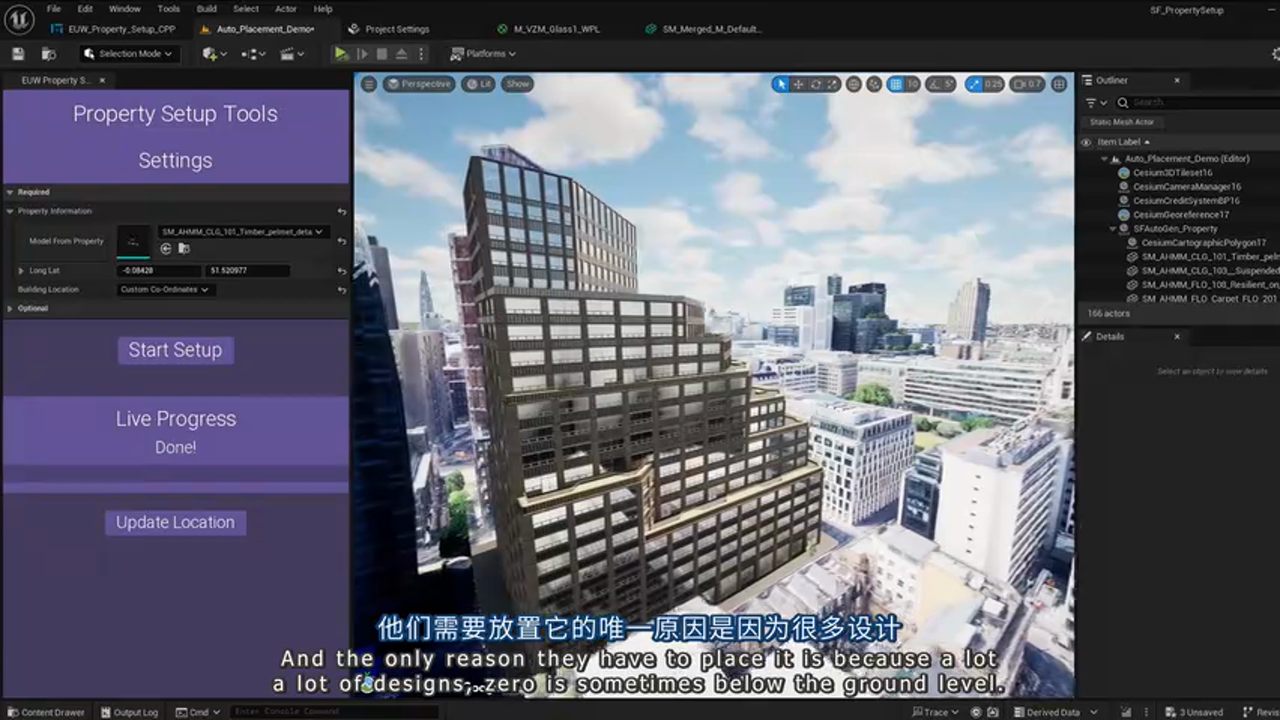Select the Rotate transform tool
This screenshot has width=1280, height=720.
[x=813, y=84]
